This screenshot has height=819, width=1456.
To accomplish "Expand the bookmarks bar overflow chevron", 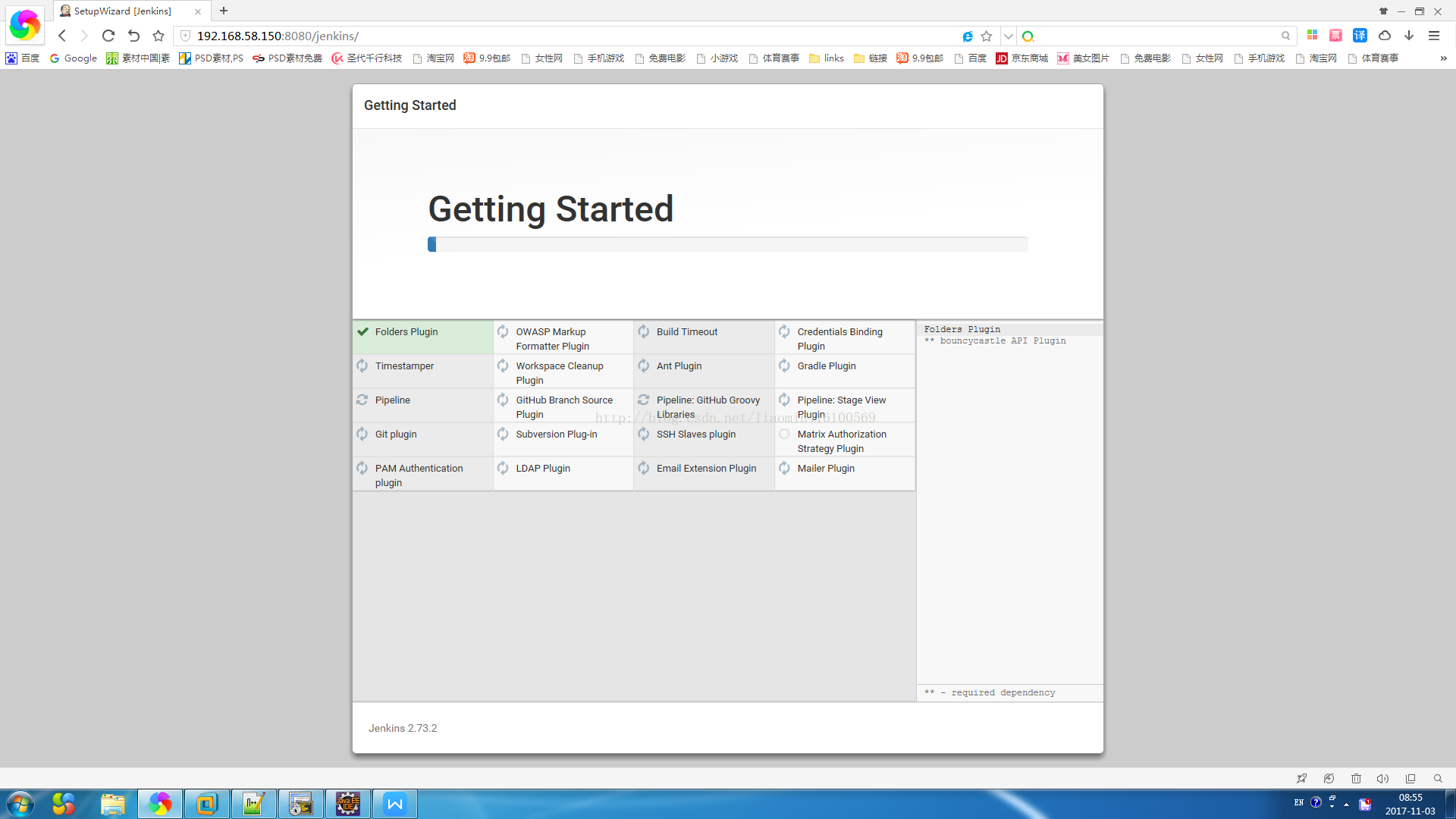I will point(1442,58).
